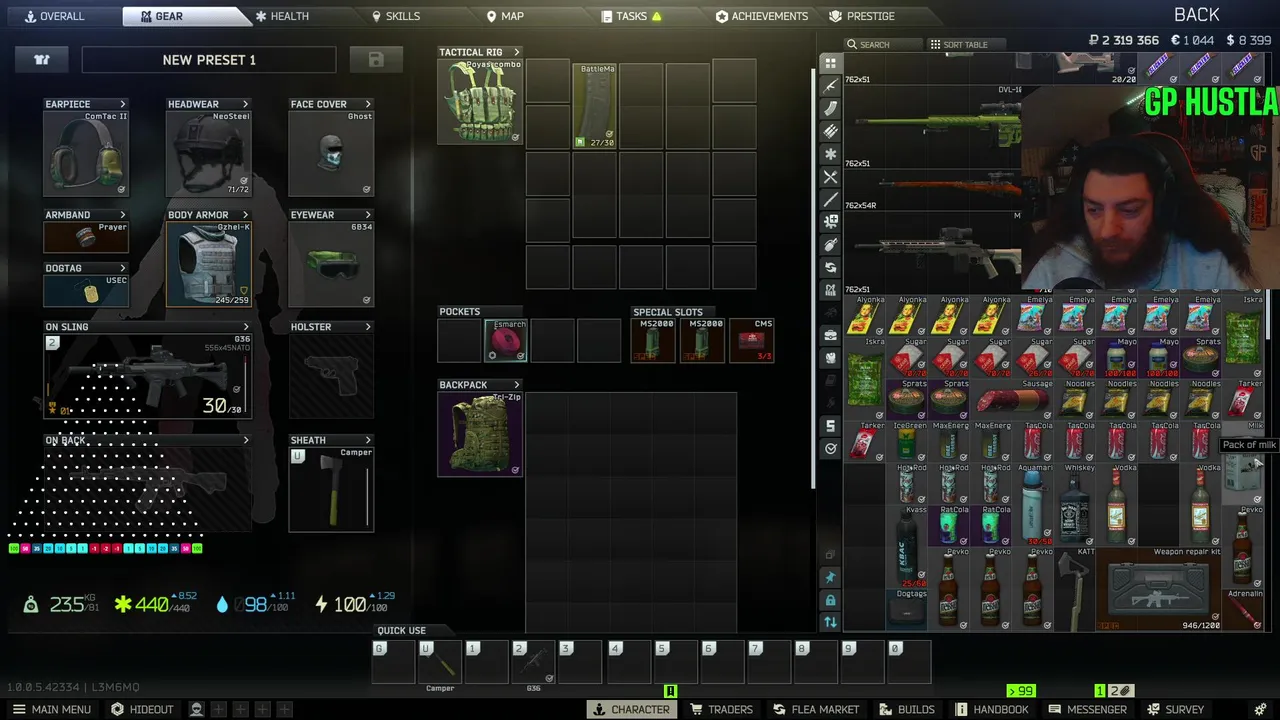Open the Traders screen
Viewport: 1280px width, 720px height.
[x=721, y=709]
